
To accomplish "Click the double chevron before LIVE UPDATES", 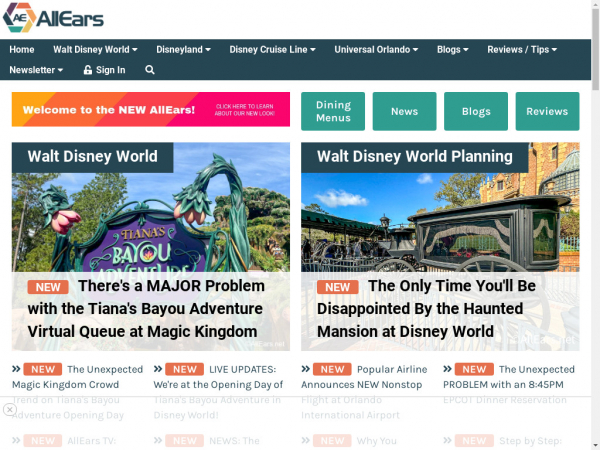I will click(x=158, y=369).
